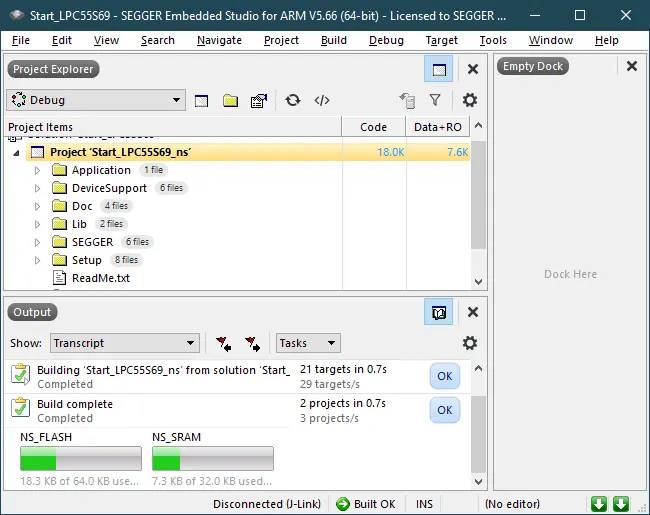Toggle the Project Explorer dock window button
The image size is (650, 515).
pyautogui.click(x=437, y=69)
